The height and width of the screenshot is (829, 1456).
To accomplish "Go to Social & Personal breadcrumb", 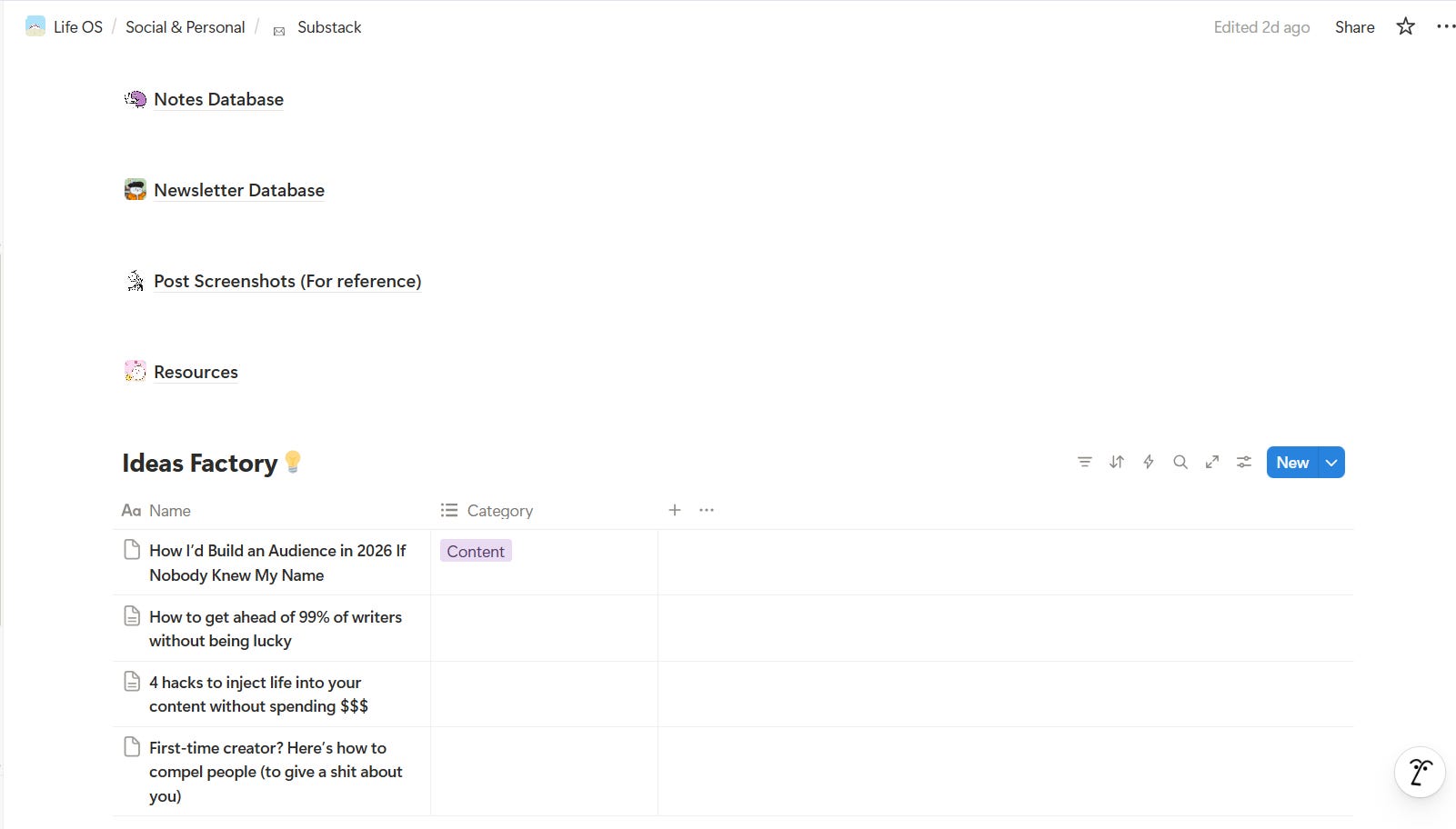I will tap(186, 27).
